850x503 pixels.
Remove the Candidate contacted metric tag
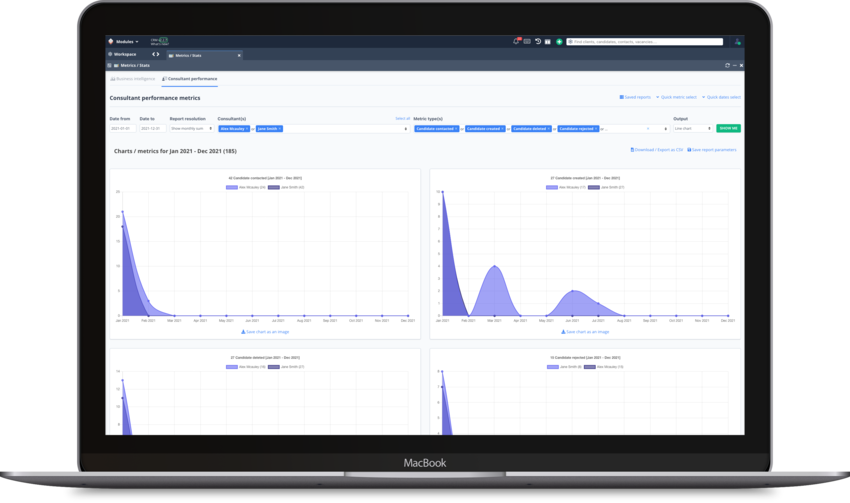point(456,129)
